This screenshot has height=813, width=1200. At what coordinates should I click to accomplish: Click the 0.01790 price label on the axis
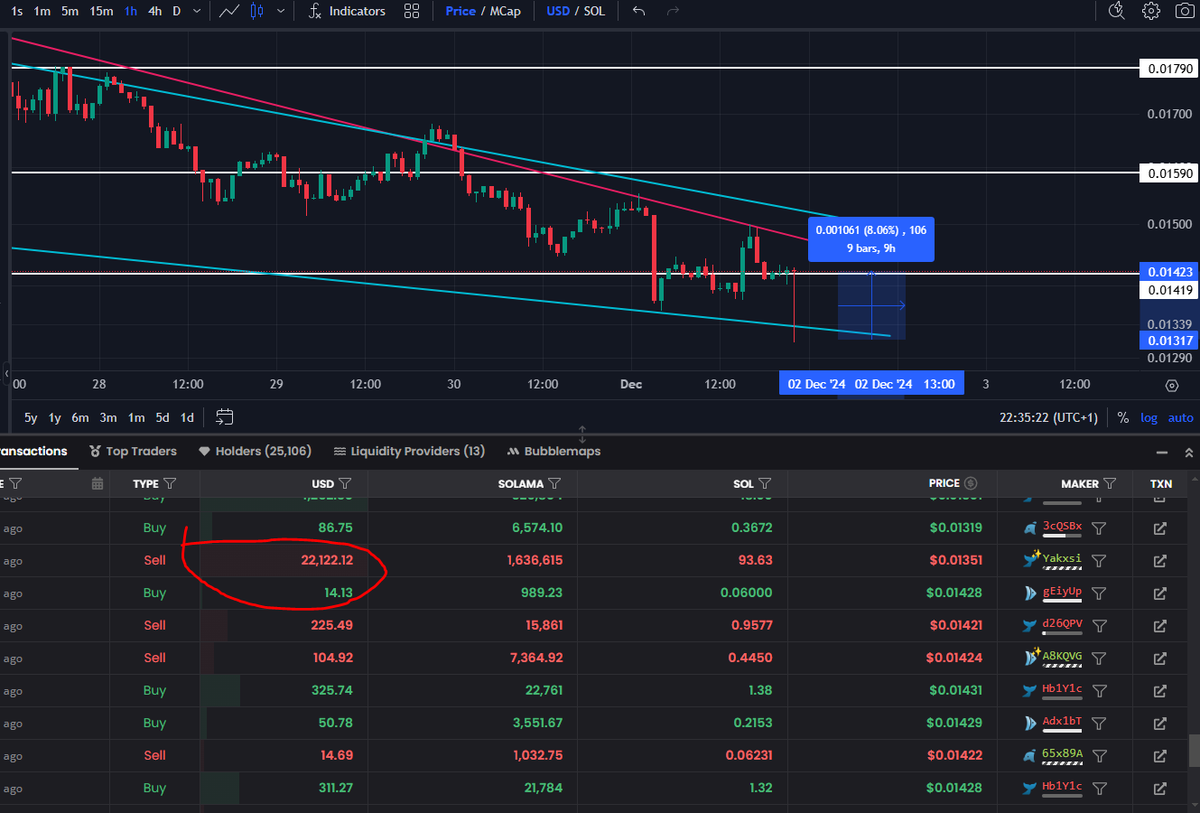pos(1169,68)
